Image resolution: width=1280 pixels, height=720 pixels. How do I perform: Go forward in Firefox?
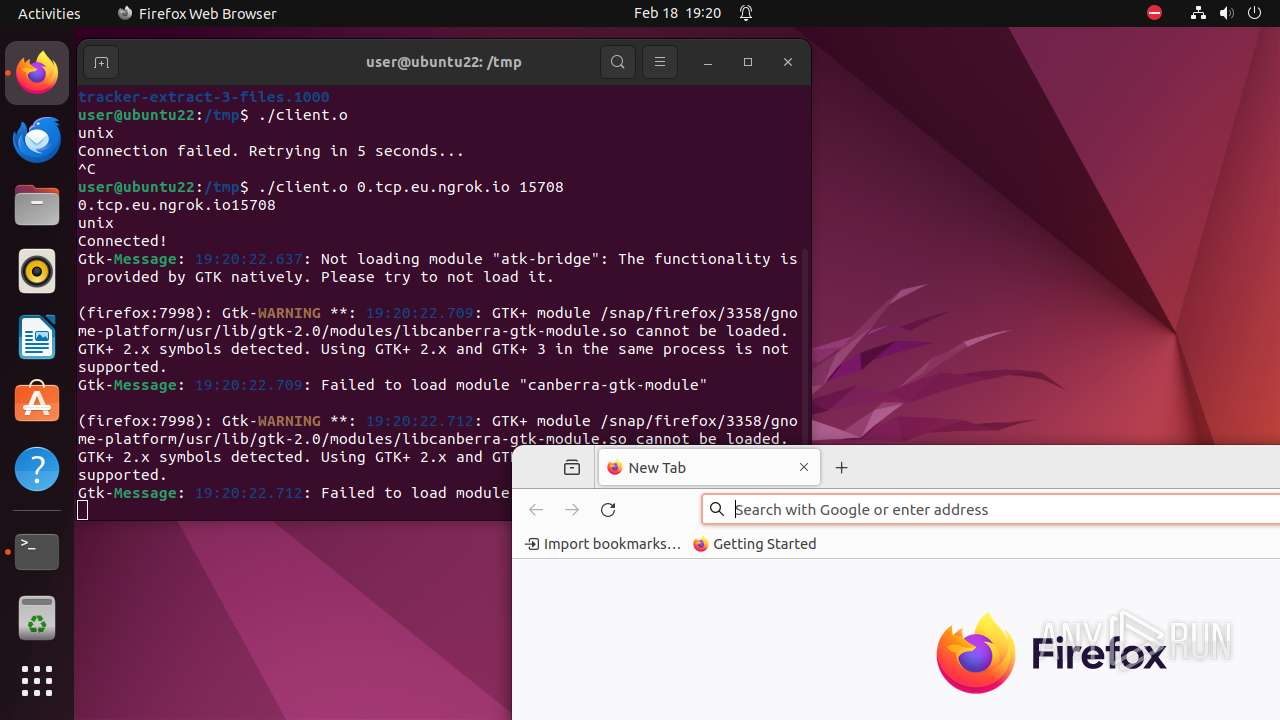click(572, 509)
